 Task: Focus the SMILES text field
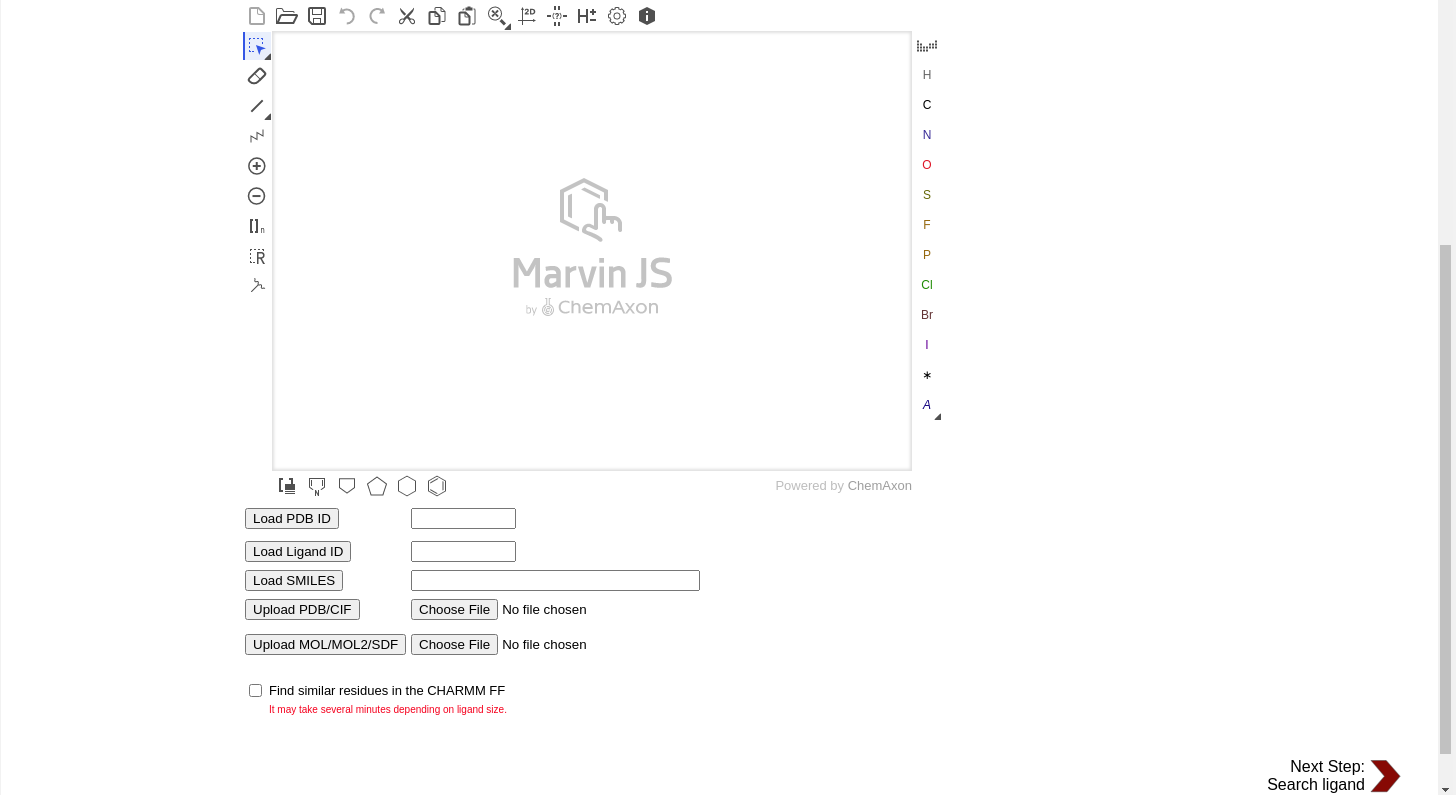(x=555, y=581)
